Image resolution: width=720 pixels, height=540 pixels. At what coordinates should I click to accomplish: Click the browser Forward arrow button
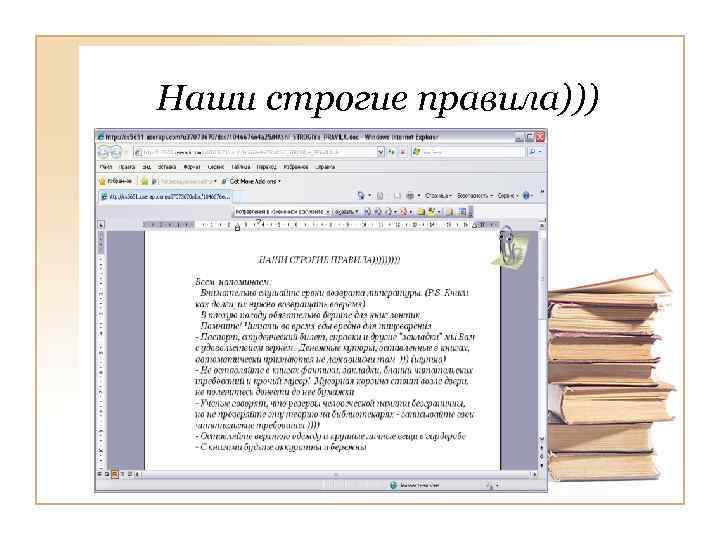[115, 152]
